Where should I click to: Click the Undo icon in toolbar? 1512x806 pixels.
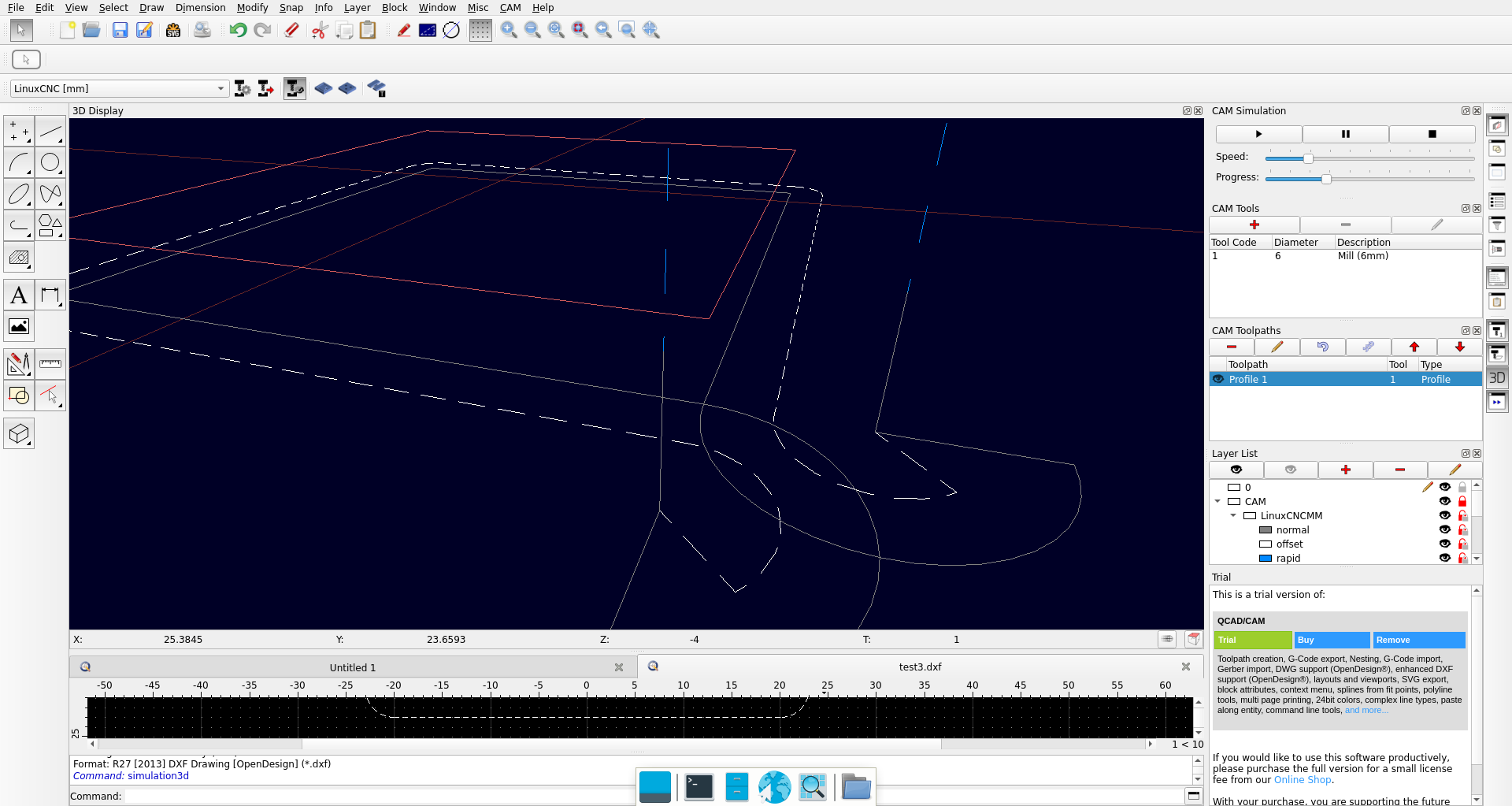point(238,30)
